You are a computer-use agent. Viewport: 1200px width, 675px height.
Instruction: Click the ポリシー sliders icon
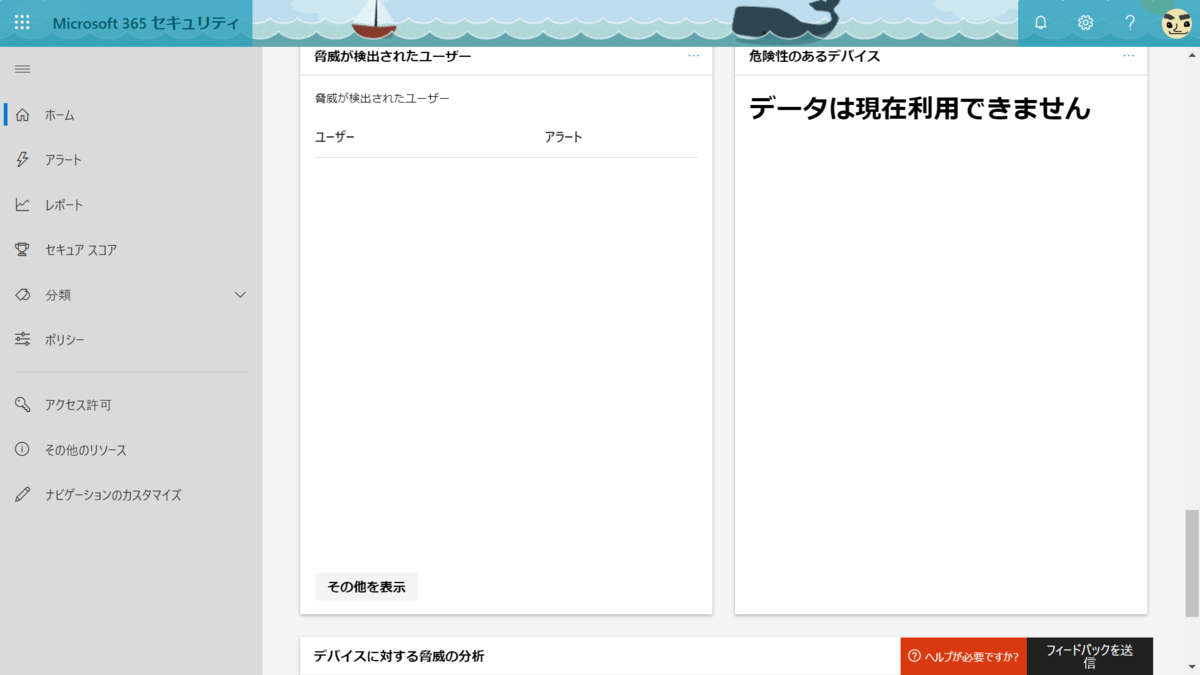click(22, 340)
